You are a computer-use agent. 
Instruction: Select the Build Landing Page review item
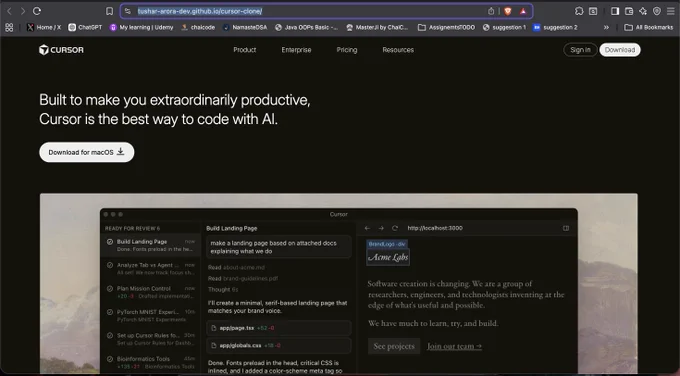coord(150,245)
